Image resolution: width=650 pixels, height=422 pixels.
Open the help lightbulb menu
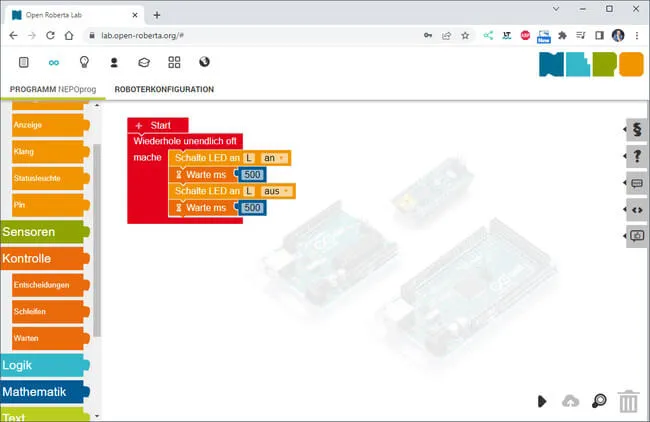84,62
